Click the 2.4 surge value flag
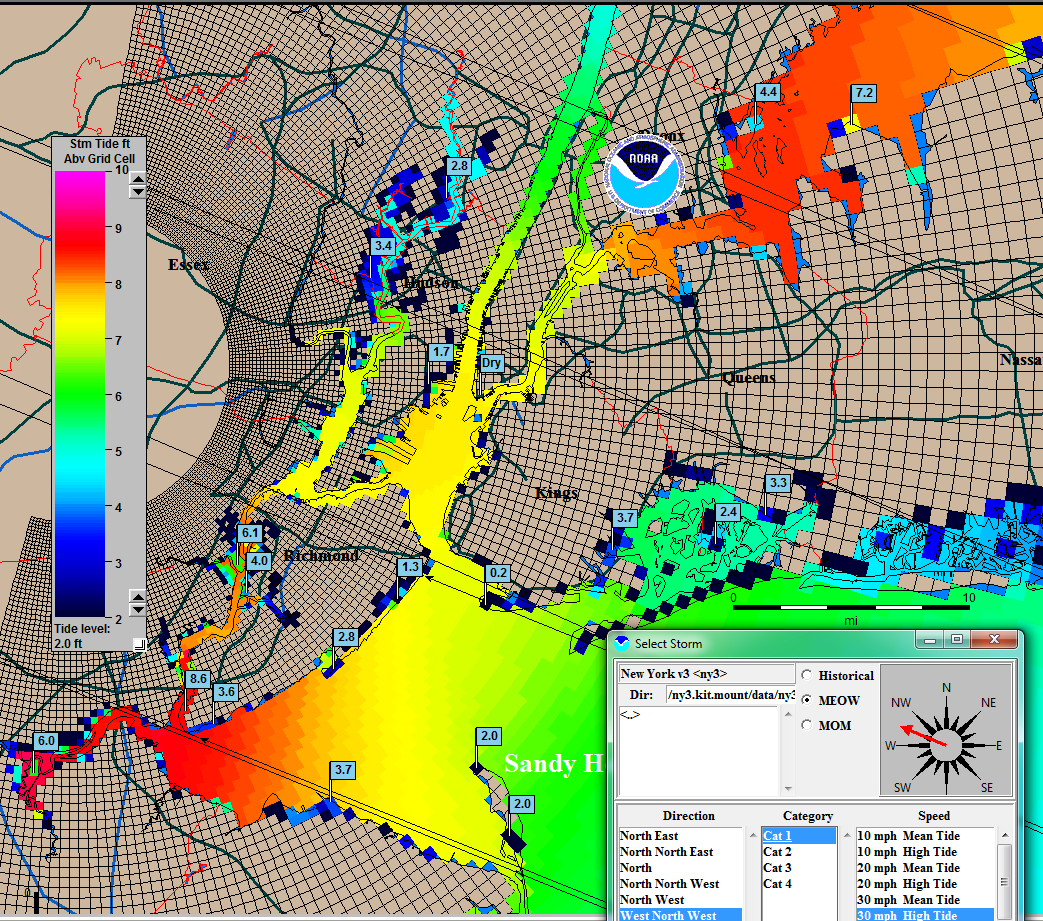 pos(728,511)
